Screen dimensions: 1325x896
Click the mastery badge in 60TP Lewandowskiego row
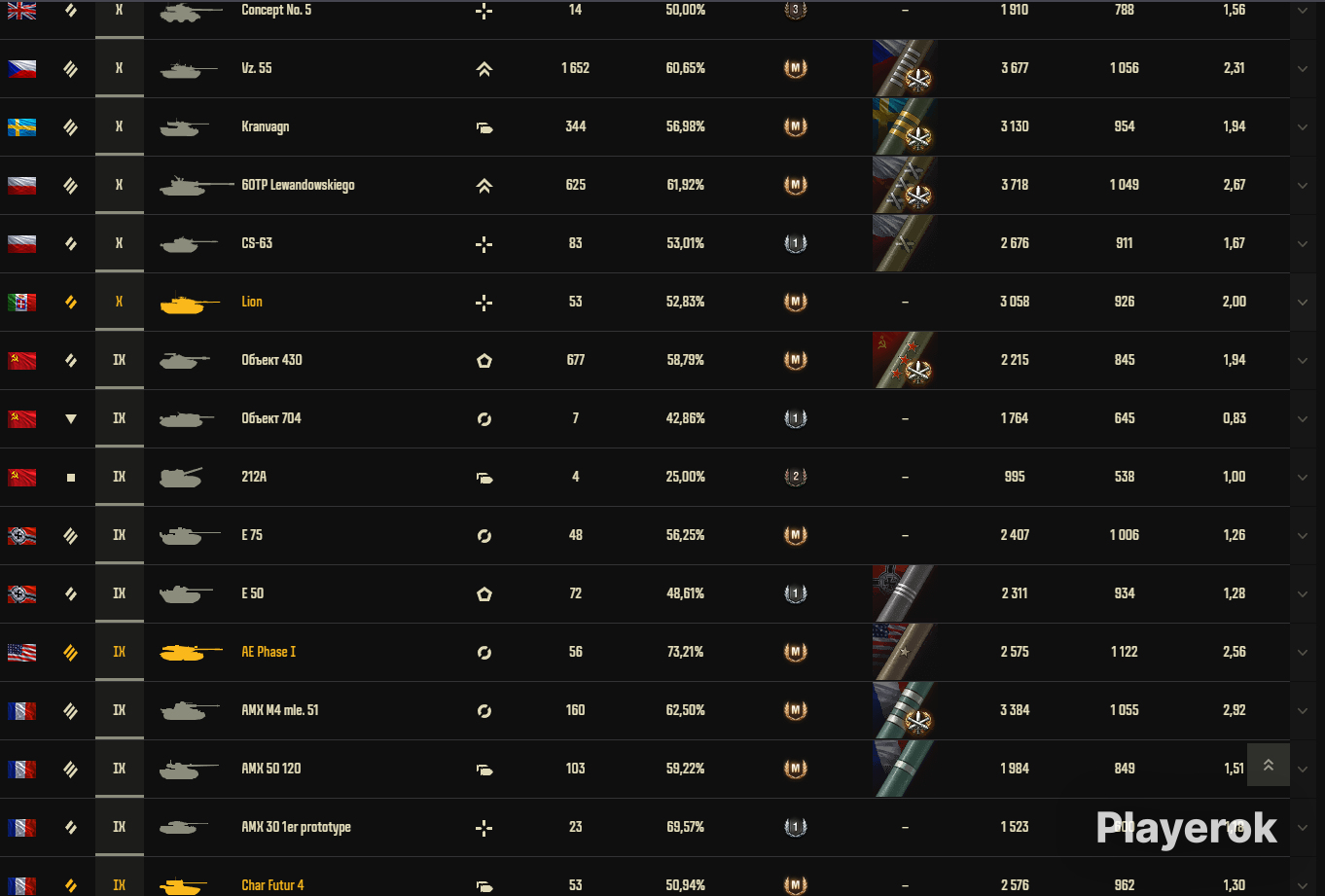(796, 185)
